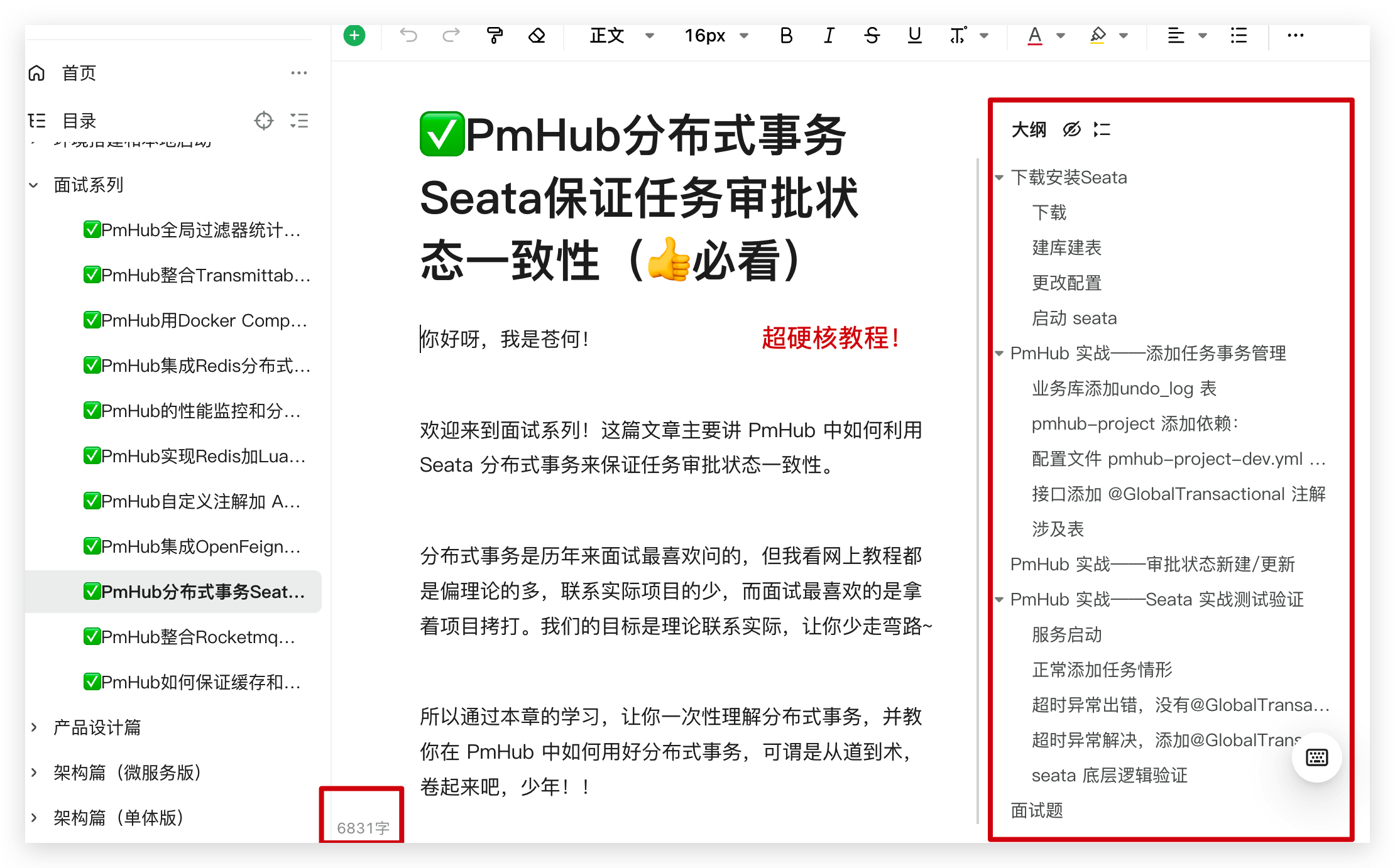
Task: Open more toolbar options
Action: 1296,35
